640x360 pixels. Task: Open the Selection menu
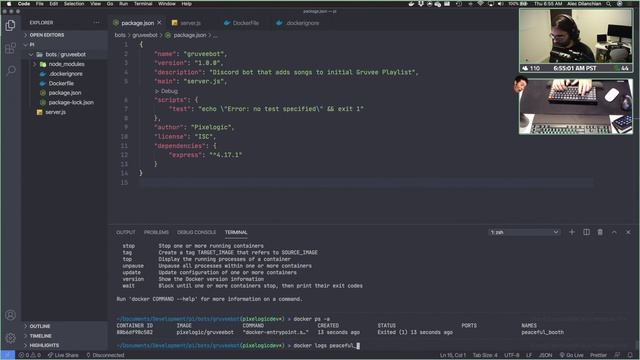74,4
